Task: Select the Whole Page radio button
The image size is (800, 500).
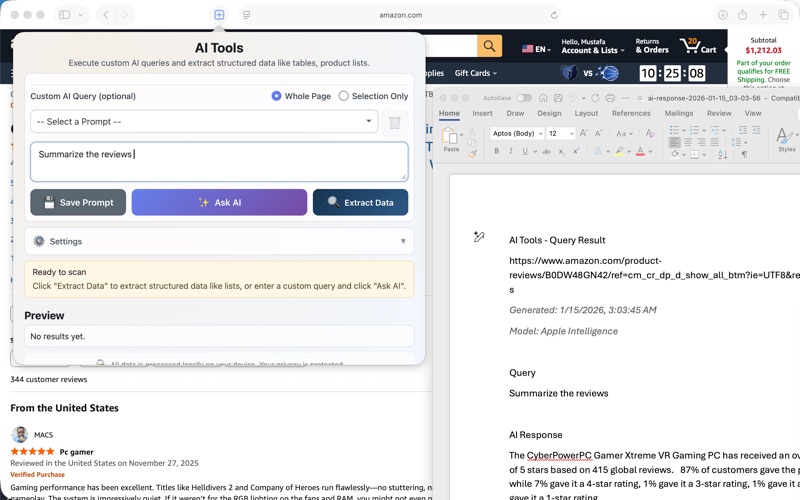Action: (x=276, y=96)
